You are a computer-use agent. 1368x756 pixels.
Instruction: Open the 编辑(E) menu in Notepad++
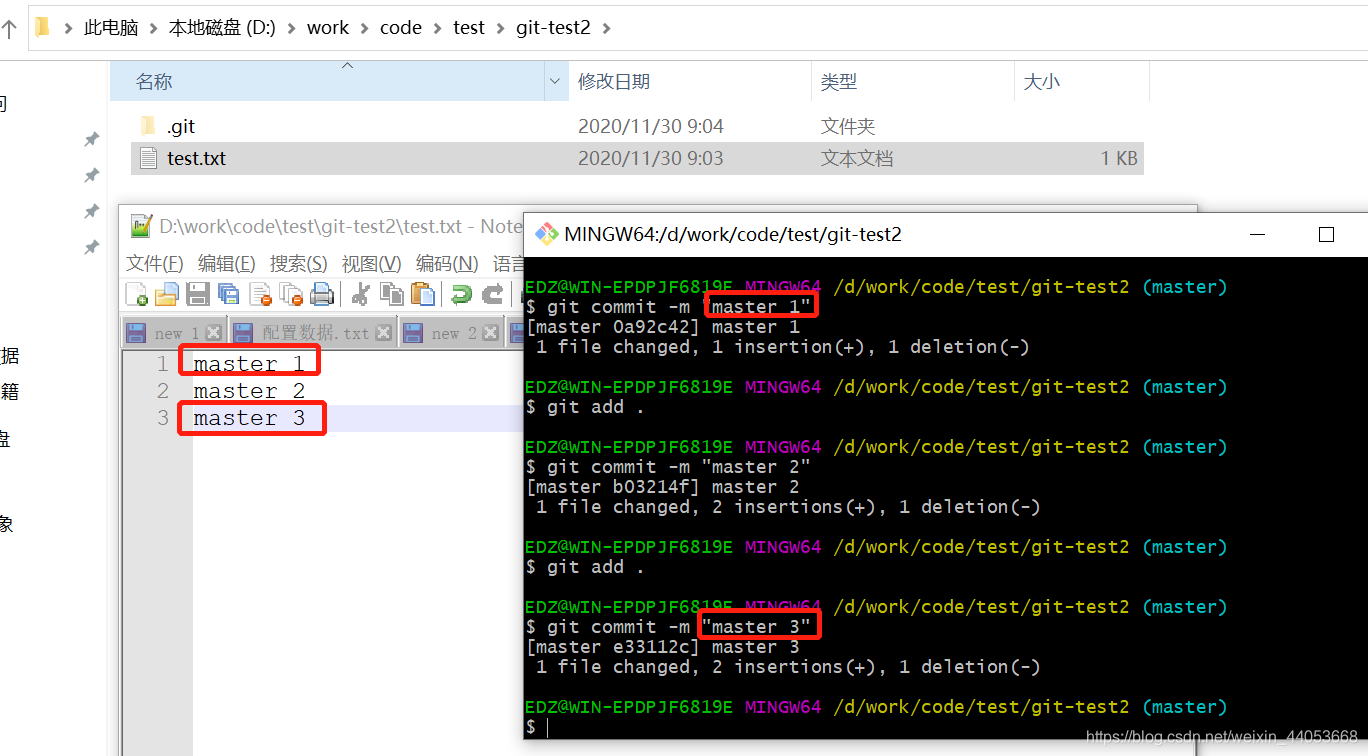(226, 264)
